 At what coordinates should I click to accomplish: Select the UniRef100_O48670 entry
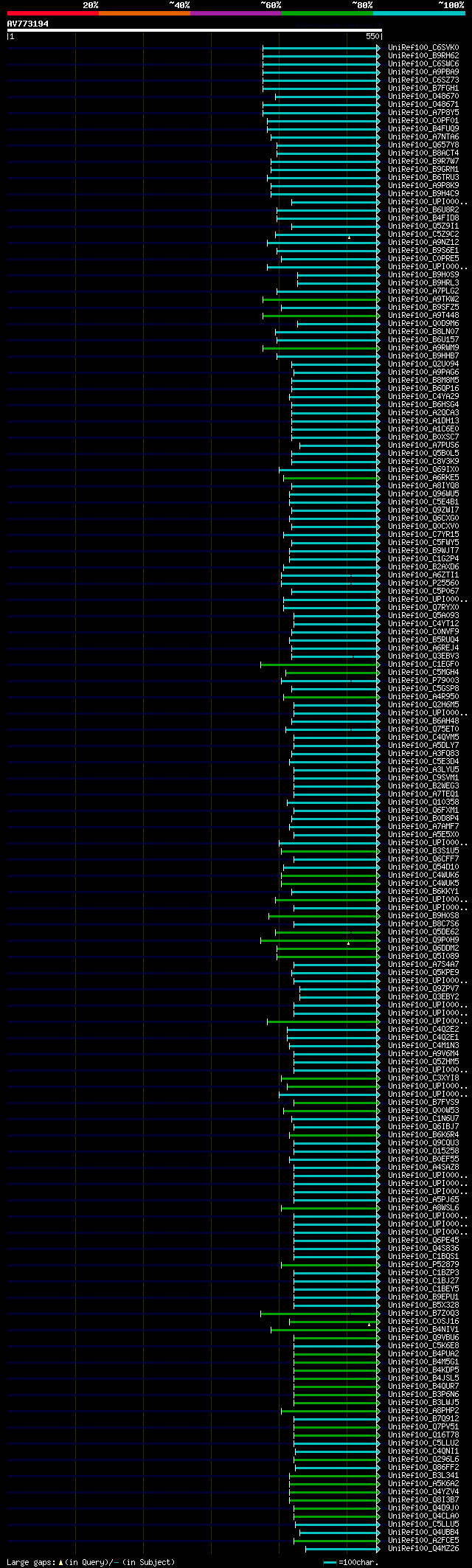[x=423, y=97]
